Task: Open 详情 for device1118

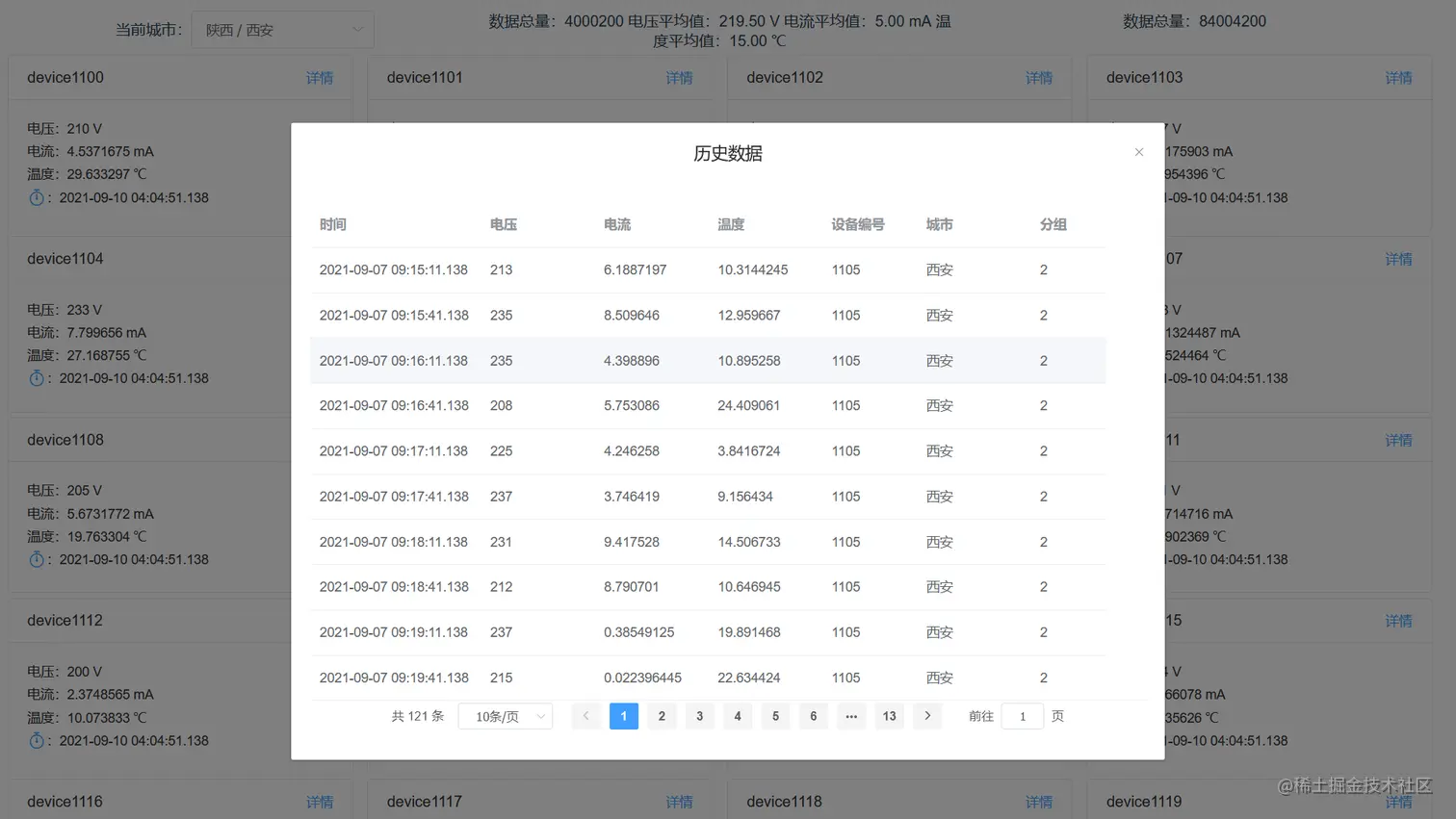Action: 1039,802
